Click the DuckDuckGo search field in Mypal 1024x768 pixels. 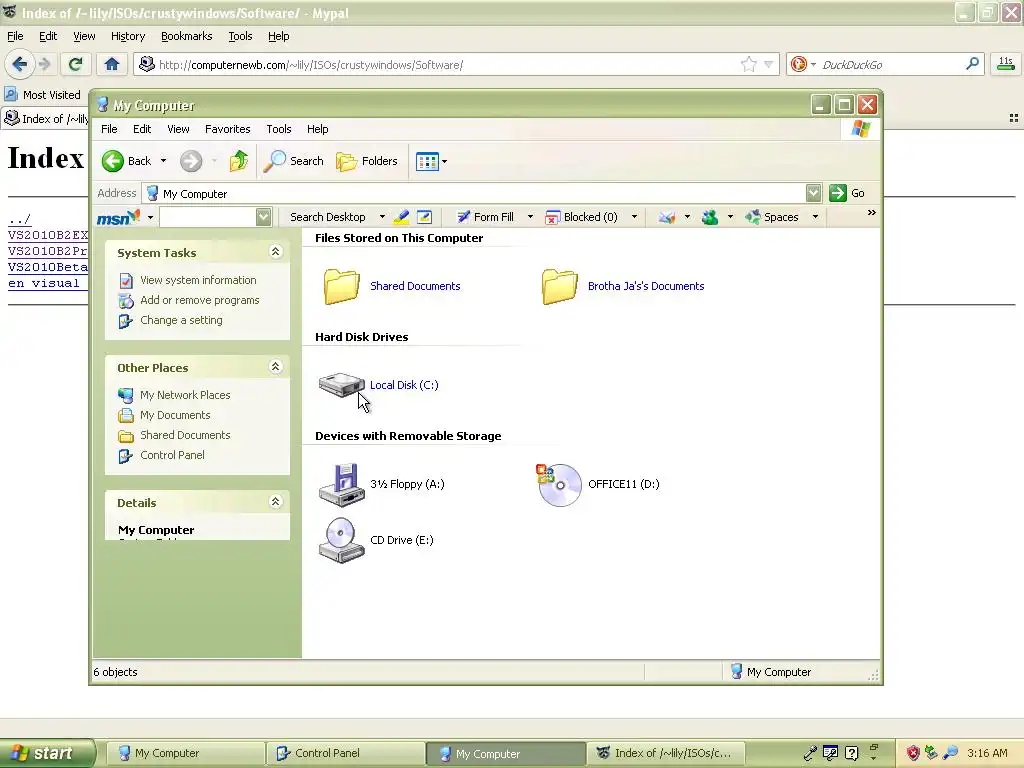[x=891, y=64]
